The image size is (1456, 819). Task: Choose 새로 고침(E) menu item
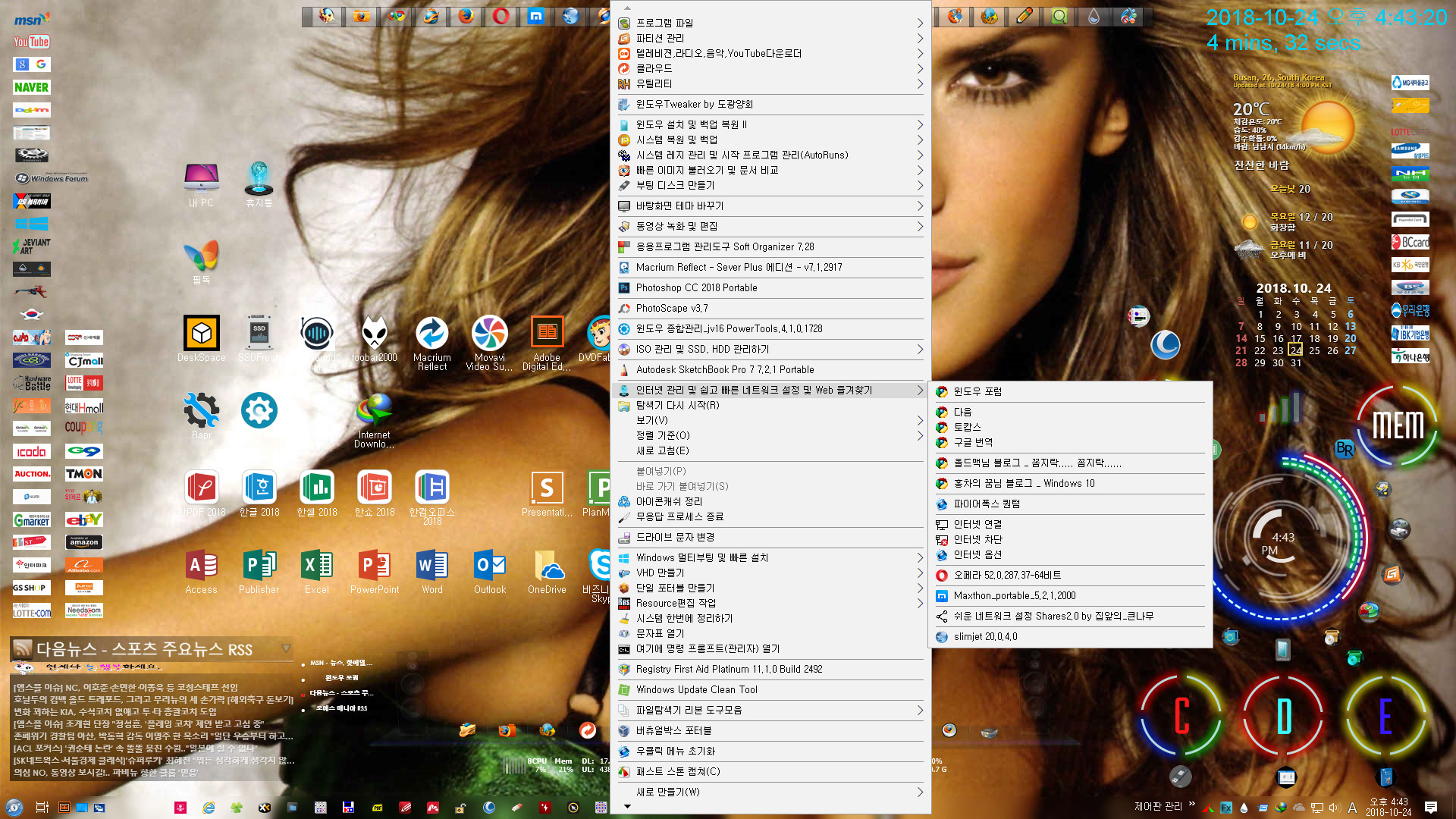[x=770, y=450]
